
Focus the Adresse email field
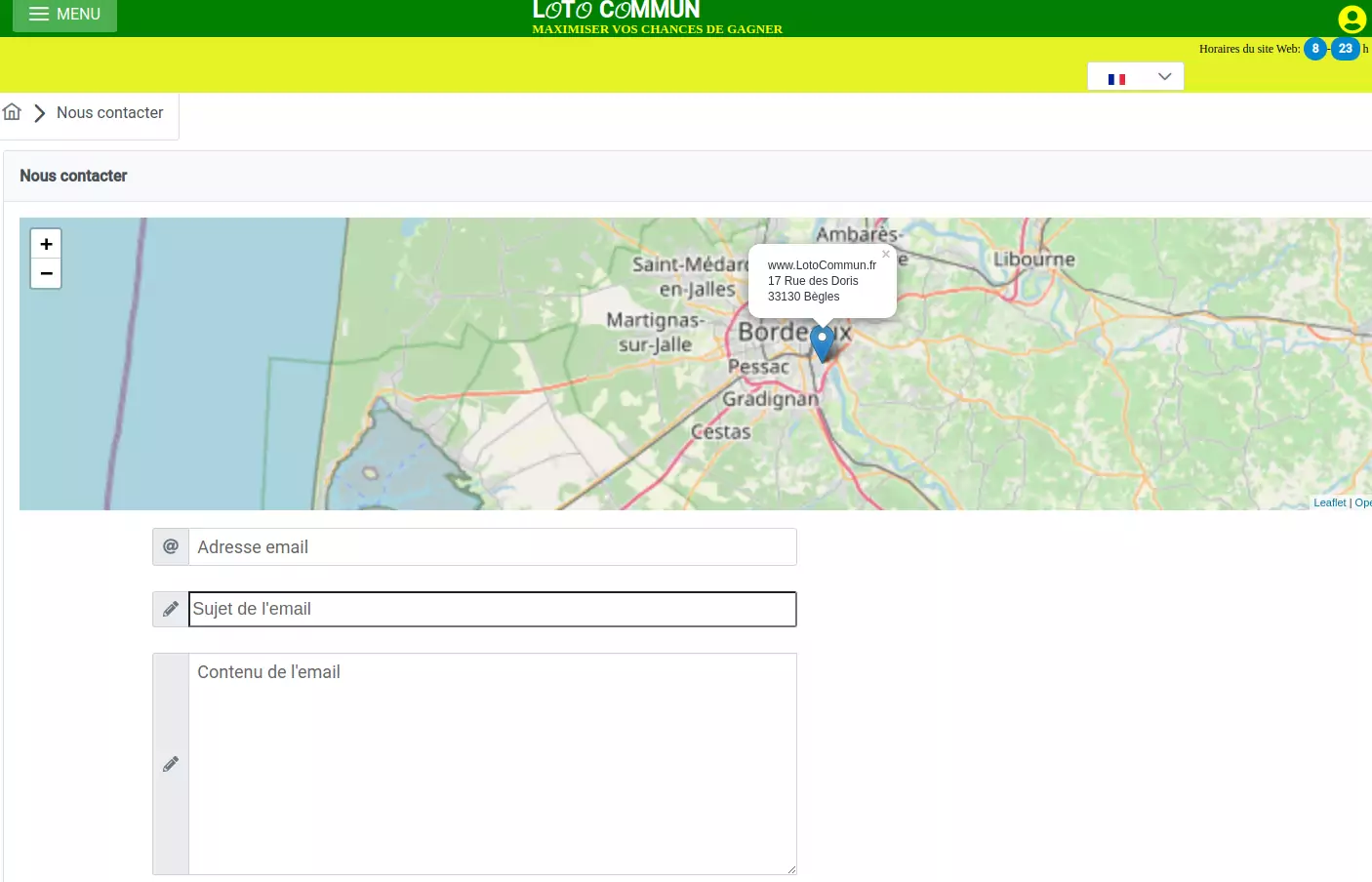(493, 546)
